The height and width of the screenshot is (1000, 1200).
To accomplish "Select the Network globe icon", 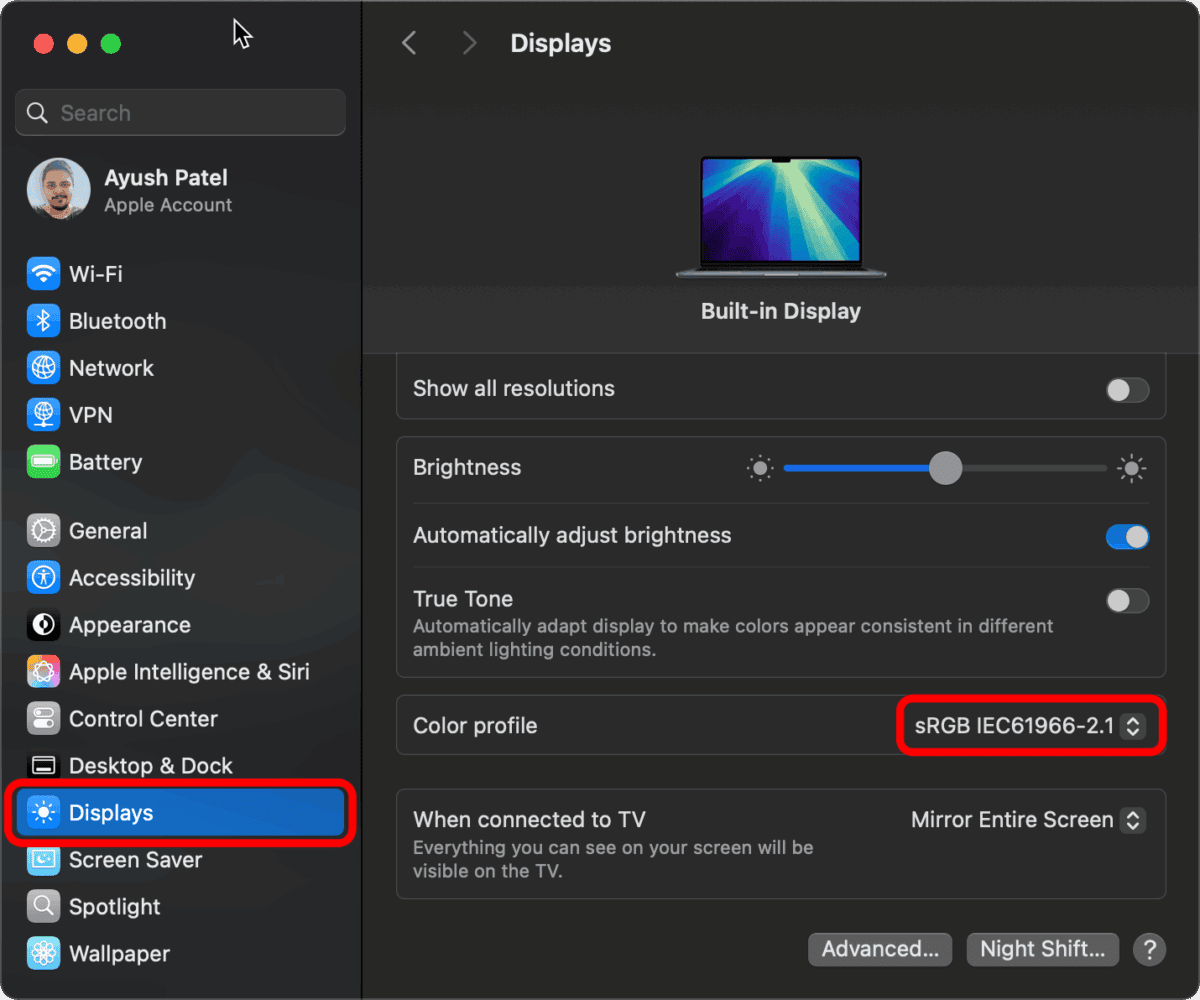I will (43, 367).
